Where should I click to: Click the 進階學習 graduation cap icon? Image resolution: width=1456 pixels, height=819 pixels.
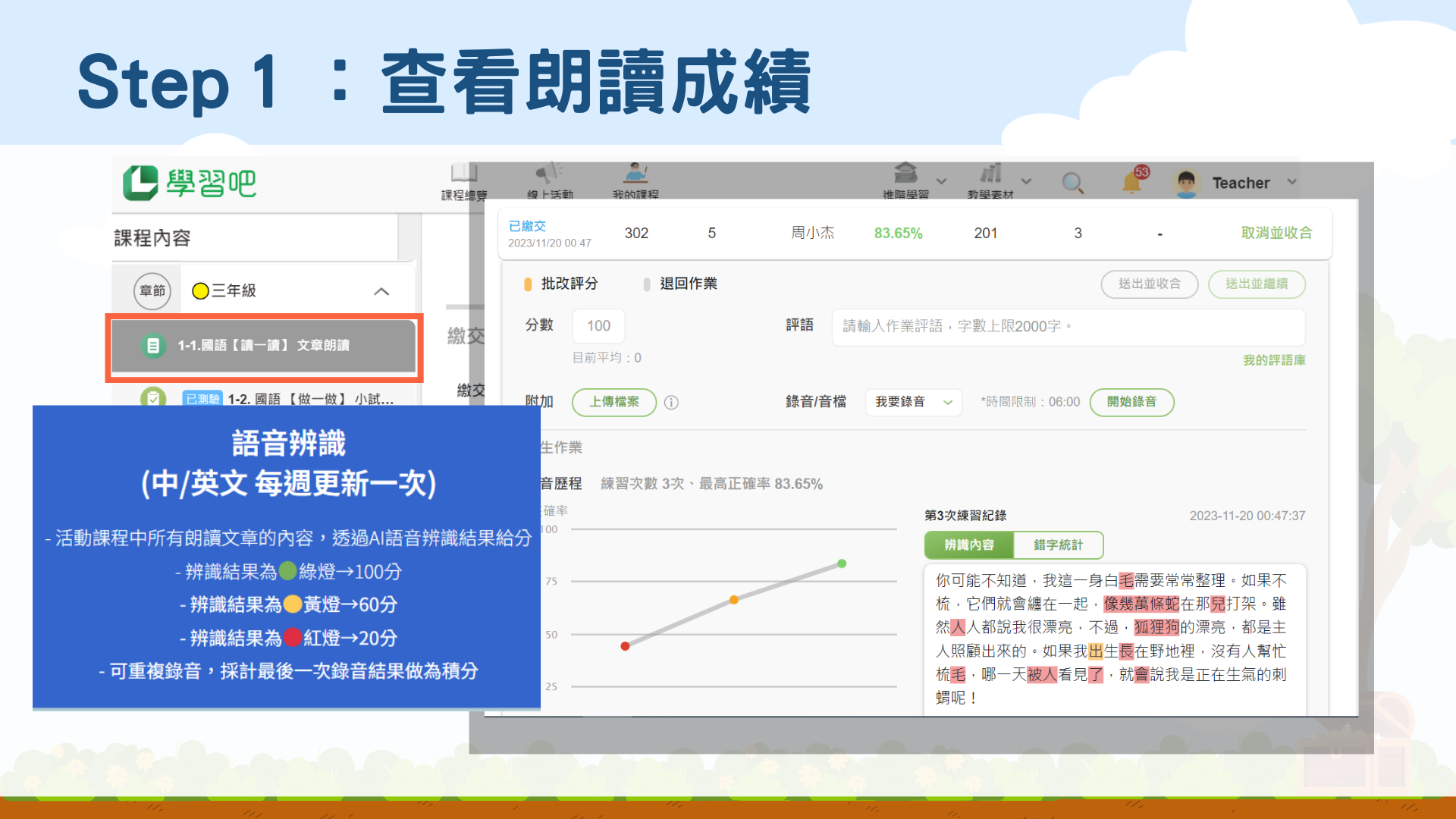tap(905, 173)
